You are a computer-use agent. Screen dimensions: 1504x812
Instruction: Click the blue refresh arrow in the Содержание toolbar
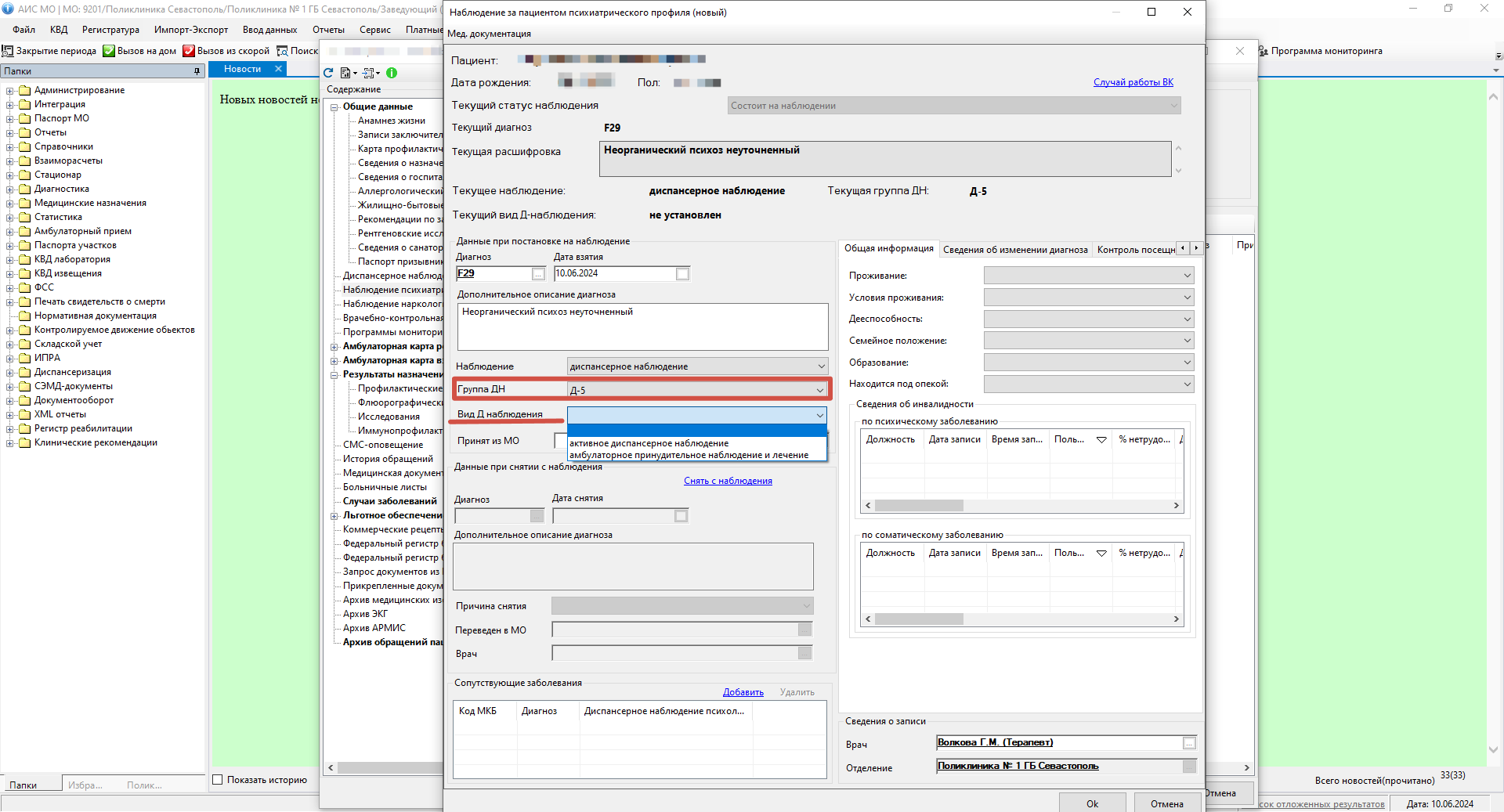point(328,73)
